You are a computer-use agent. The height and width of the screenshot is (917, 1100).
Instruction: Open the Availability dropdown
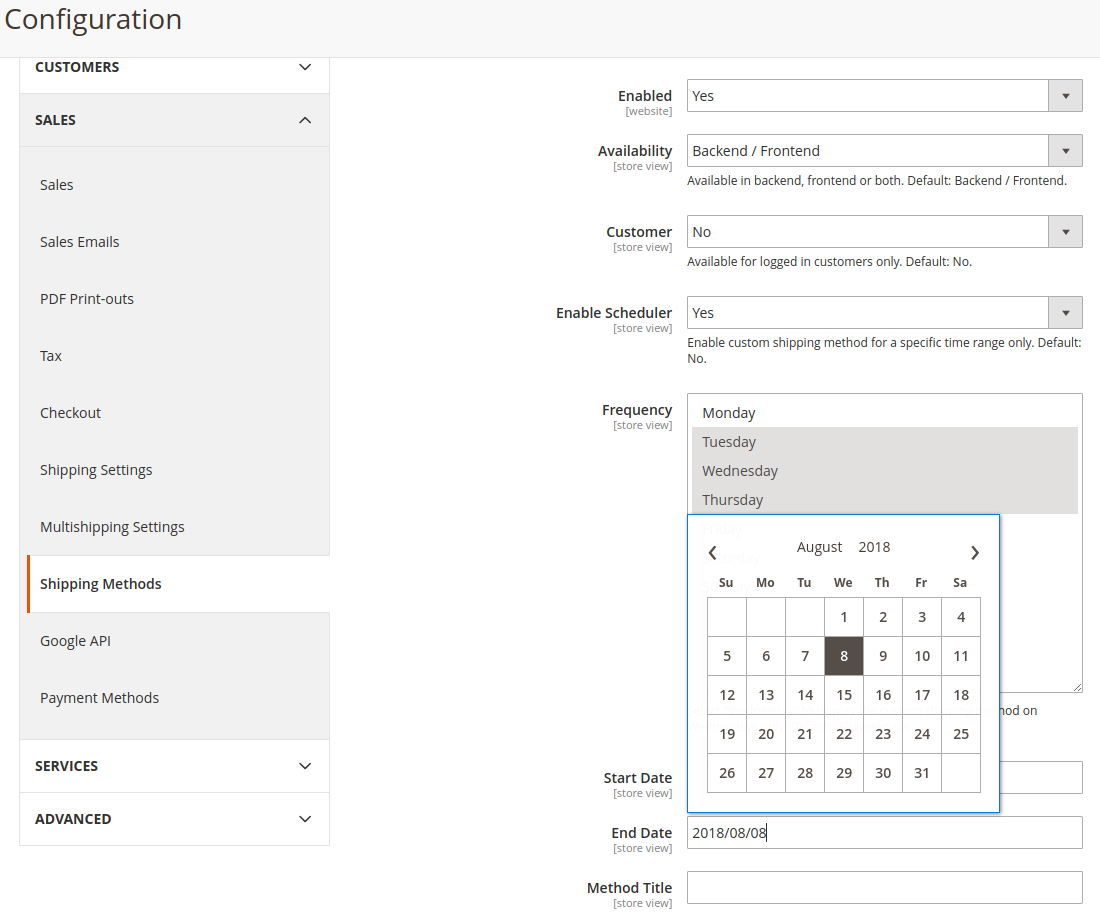tap(884, 151)
